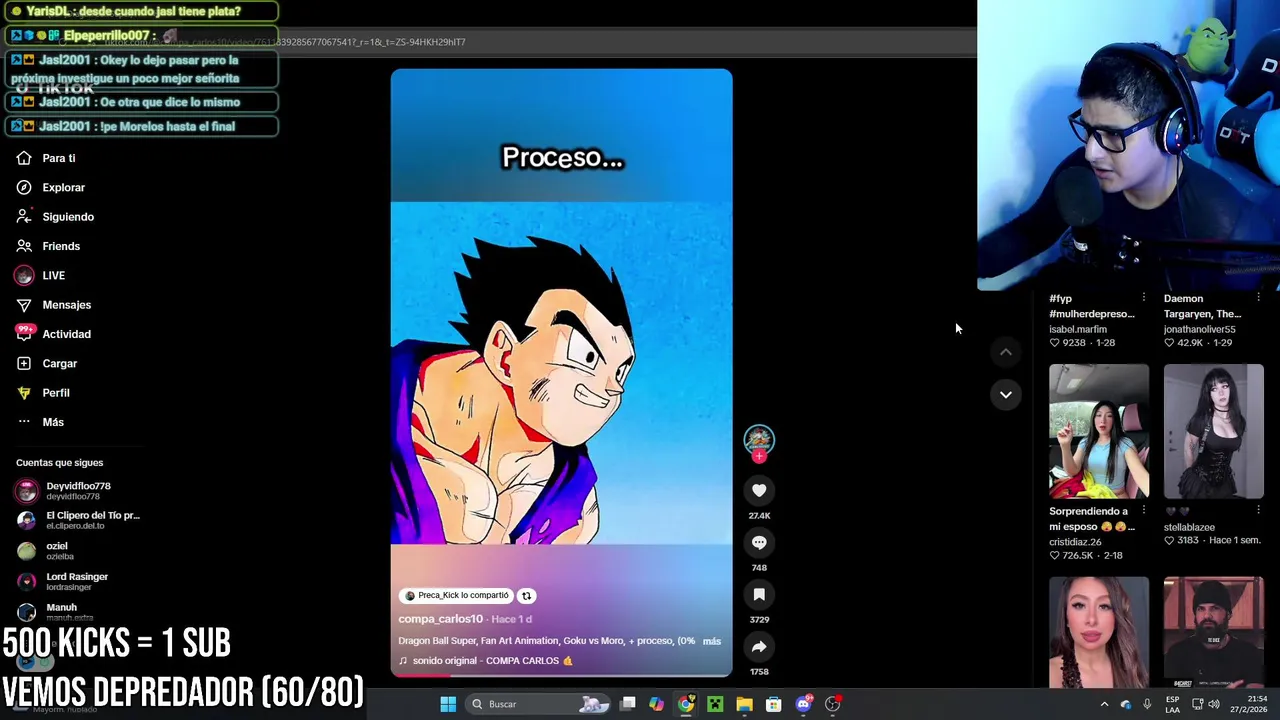This screenshot has width=1280, height=720.
Task: Open Minecraft from taskbar
Action: [x=715, y=704]
